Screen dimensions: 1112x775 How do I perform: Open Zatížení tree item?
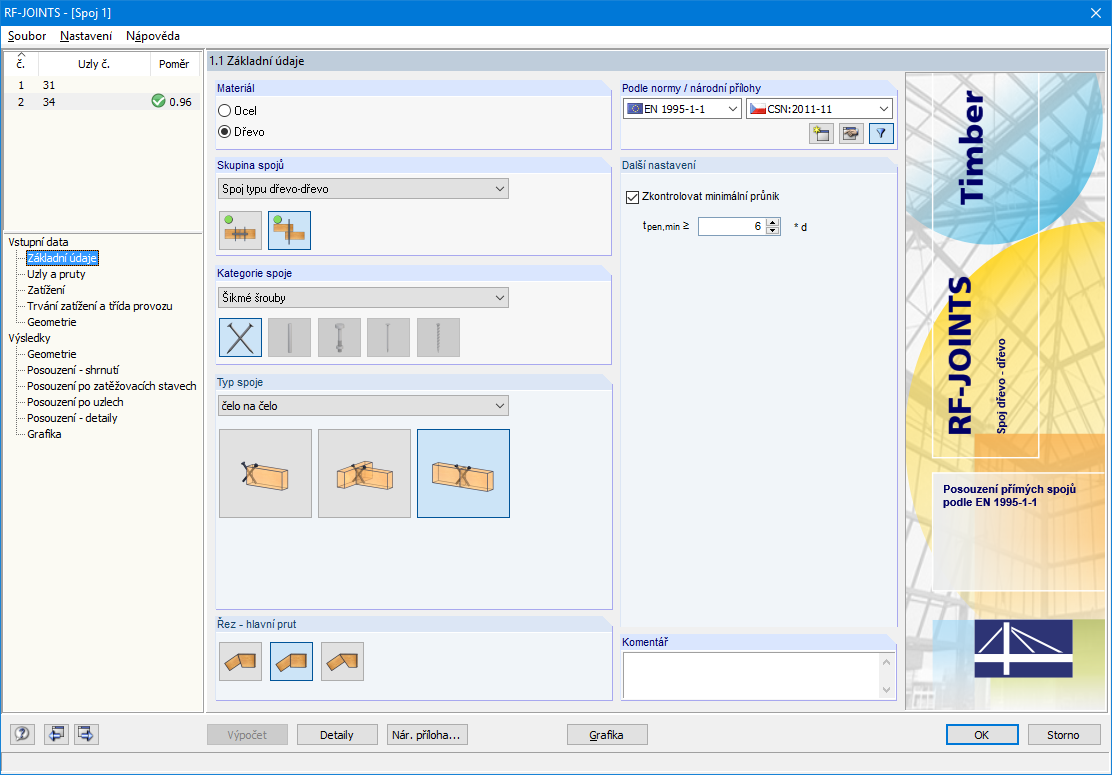pyautogui.click(x=46, y=290)
